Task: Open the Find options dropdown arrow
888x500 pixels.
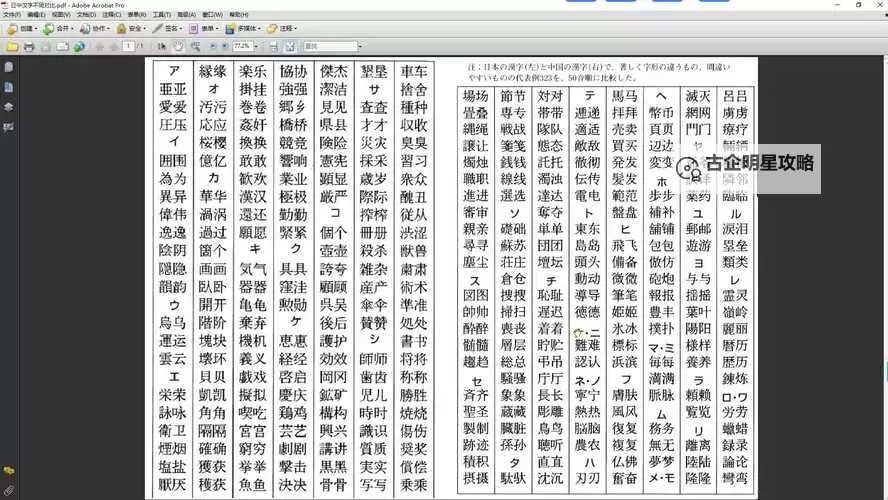Action: point(360,46)
